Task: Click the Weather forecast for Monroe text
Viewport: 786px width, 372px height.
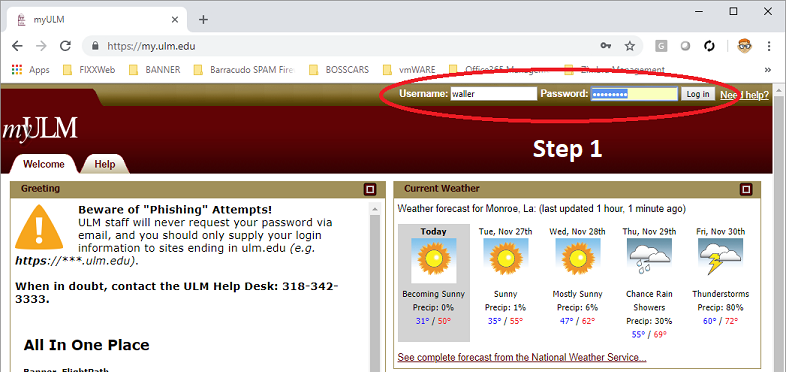Action: 541,209
